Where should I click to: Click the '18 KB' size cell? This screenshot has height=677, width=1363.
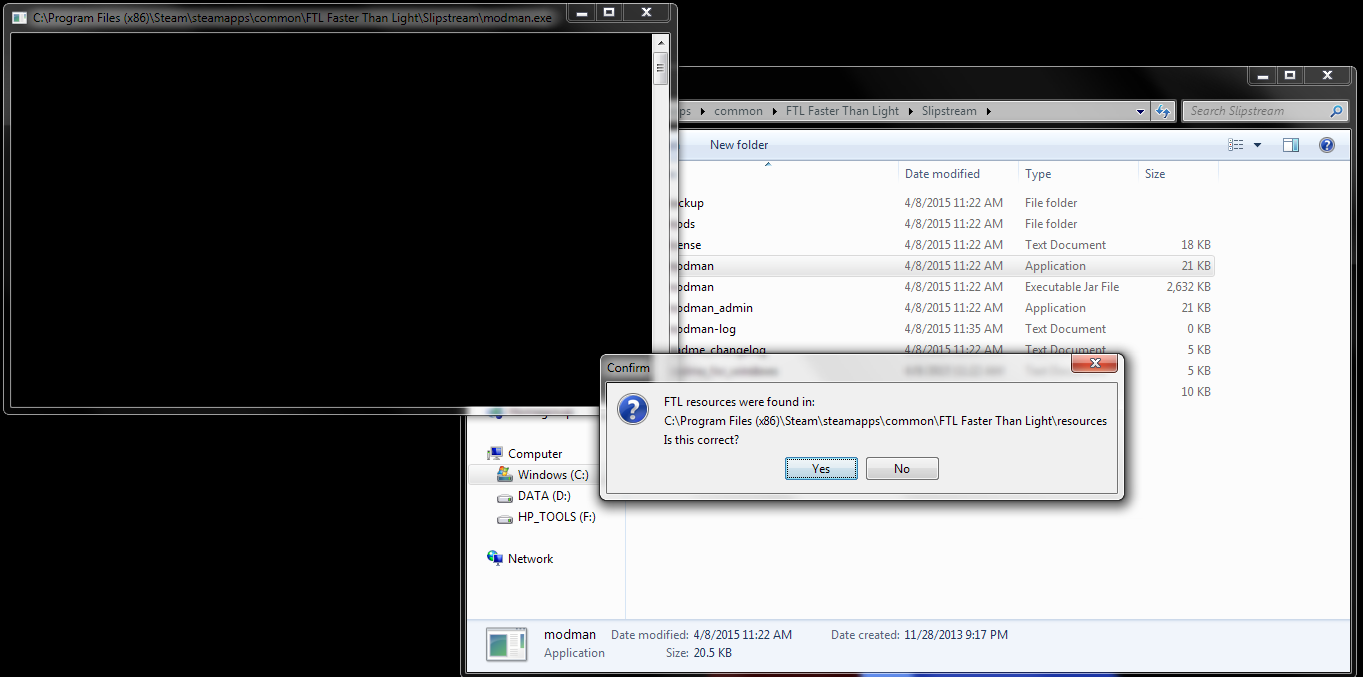pos(1195,245)
